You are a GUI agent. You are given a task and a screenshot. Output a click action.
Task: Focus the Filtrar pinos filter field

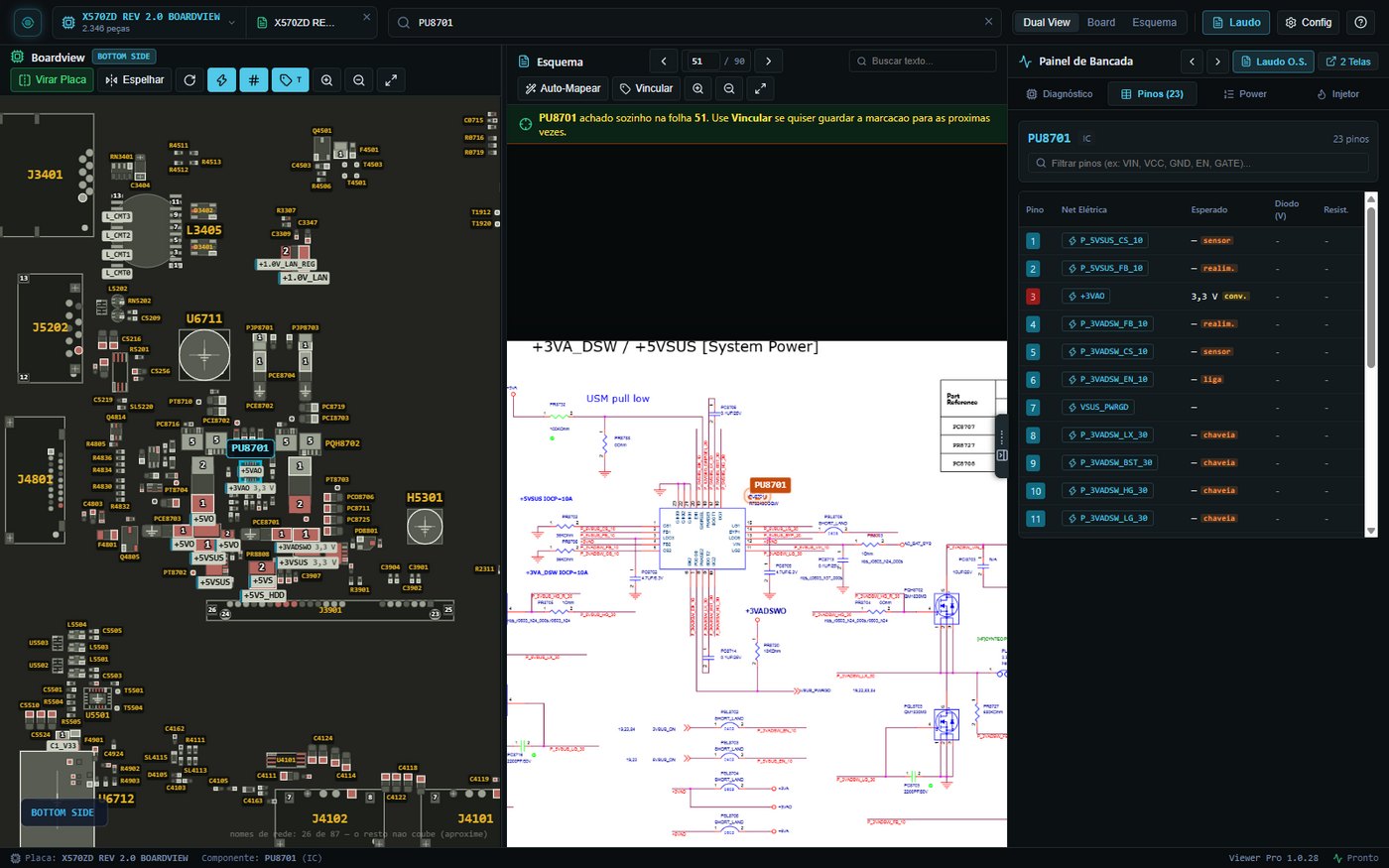pyautogui.click(x=1199, y=163)
